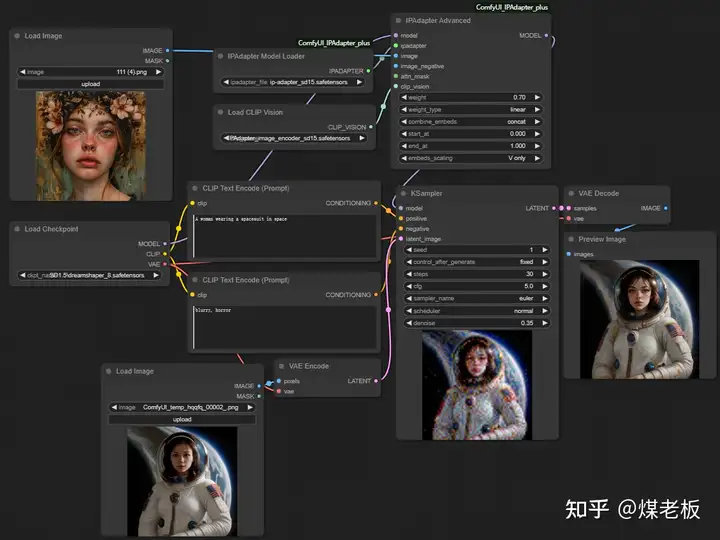Open the combine_embeds combo set to concat
This screenshot has height=540, width=720.
point(471,122)
